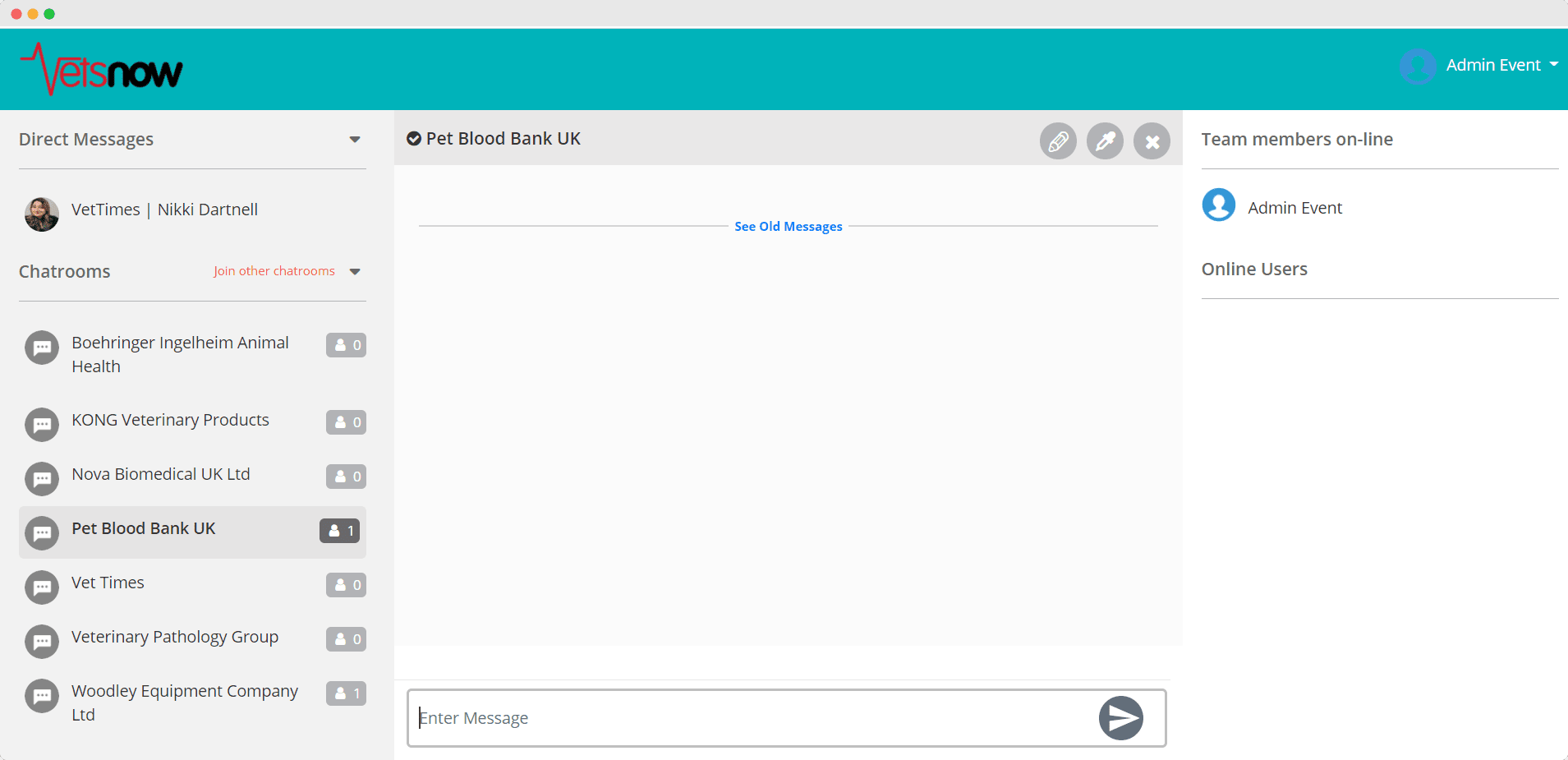Open KONG Veterinary Products chatroom
Screen dimensions: 1568x760
tap(170, 420)
